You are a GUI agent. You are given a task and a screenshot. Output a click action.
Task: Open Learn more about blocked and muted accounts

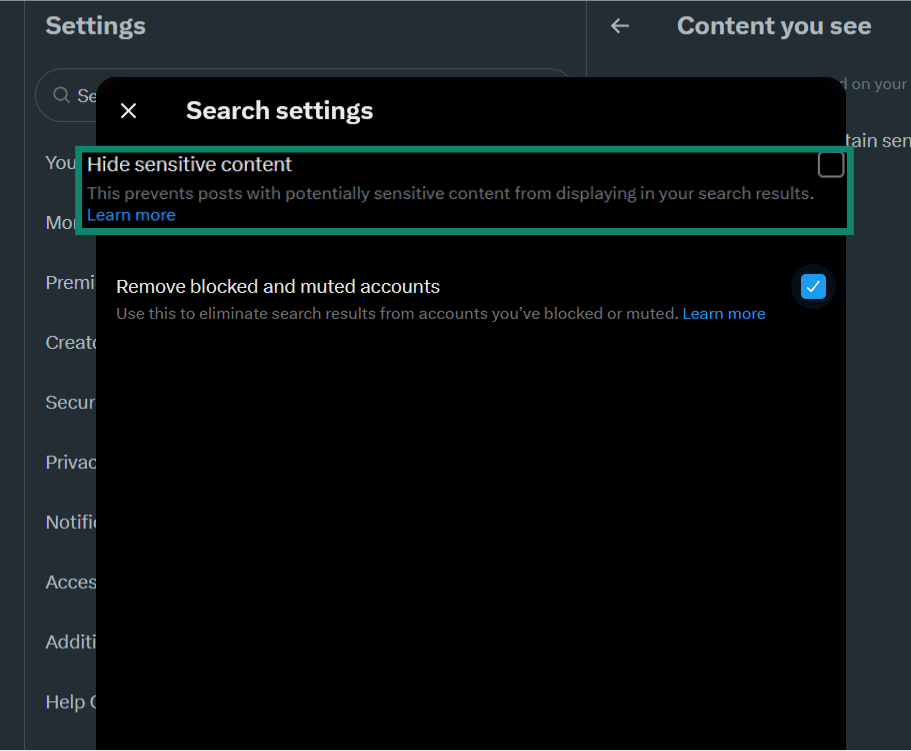coord(724,313)
